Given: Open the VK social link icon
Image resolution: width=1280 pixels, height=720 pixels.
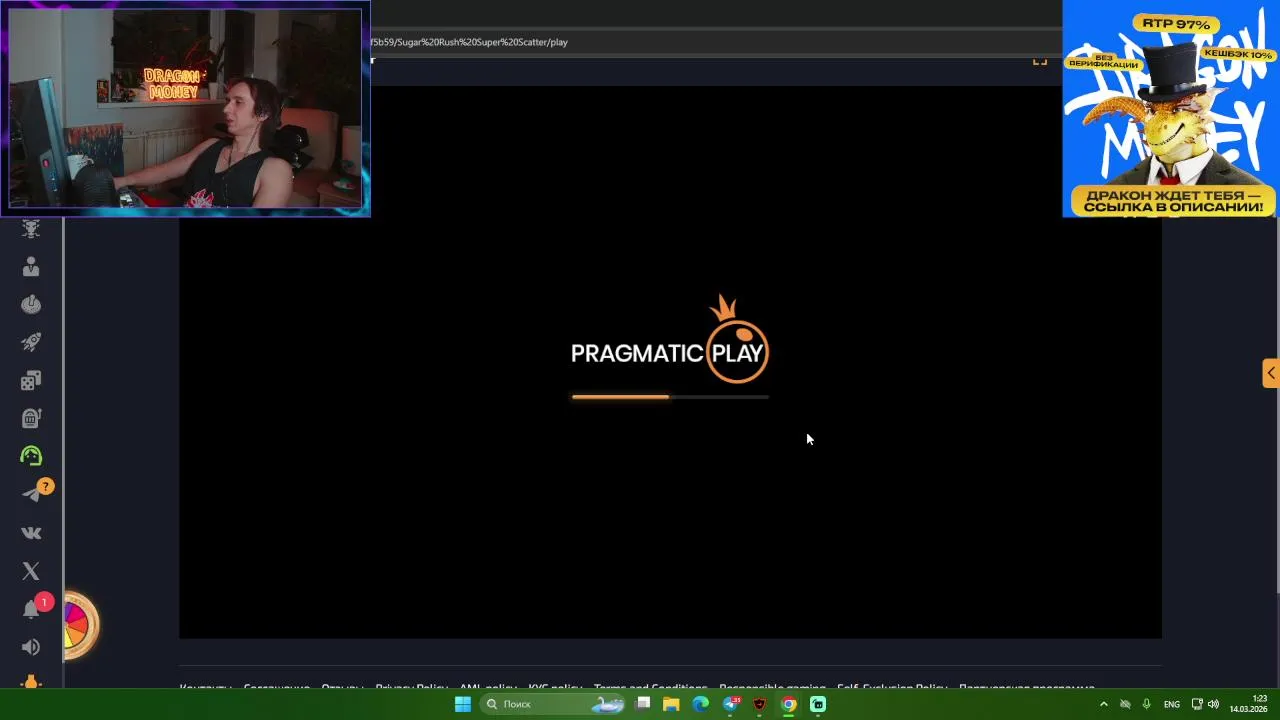Looking at the screenshot, I should tap(31, 533).
